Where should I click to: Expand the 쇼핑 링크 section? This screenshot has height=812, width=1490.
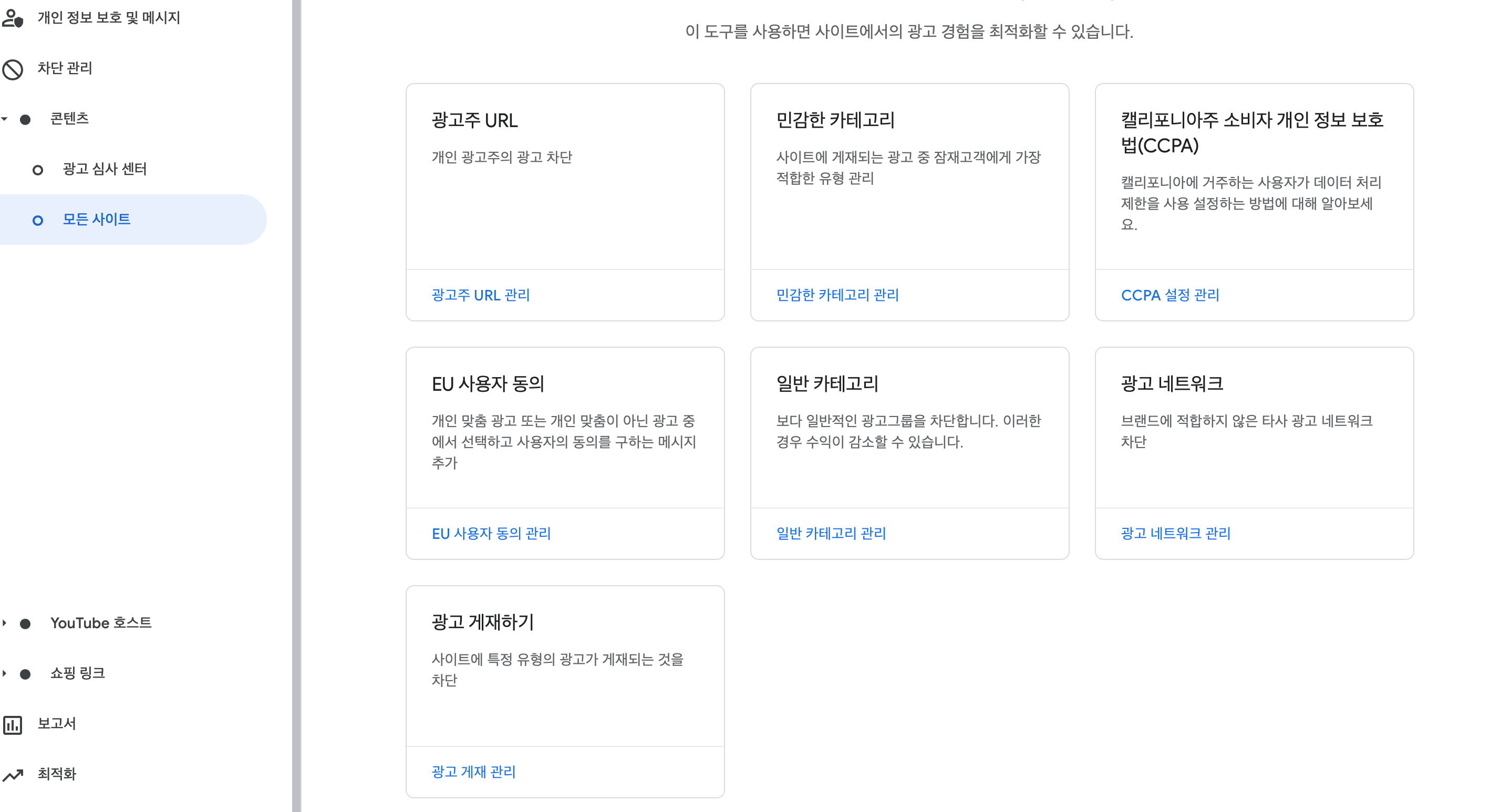tap(5, 673)
